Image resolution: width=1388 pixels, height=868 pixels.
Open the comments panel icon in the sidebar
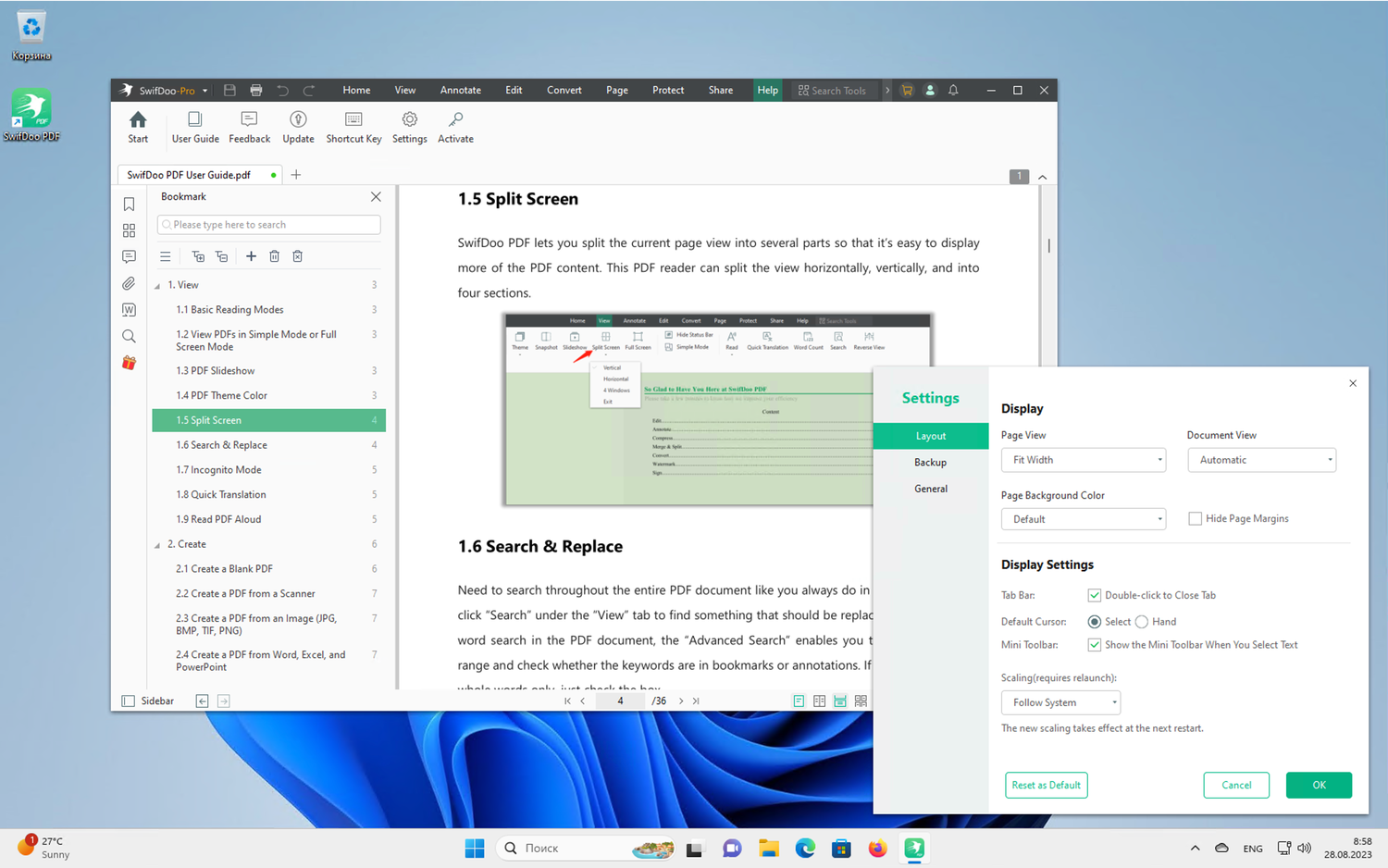(x=129, y=256)
